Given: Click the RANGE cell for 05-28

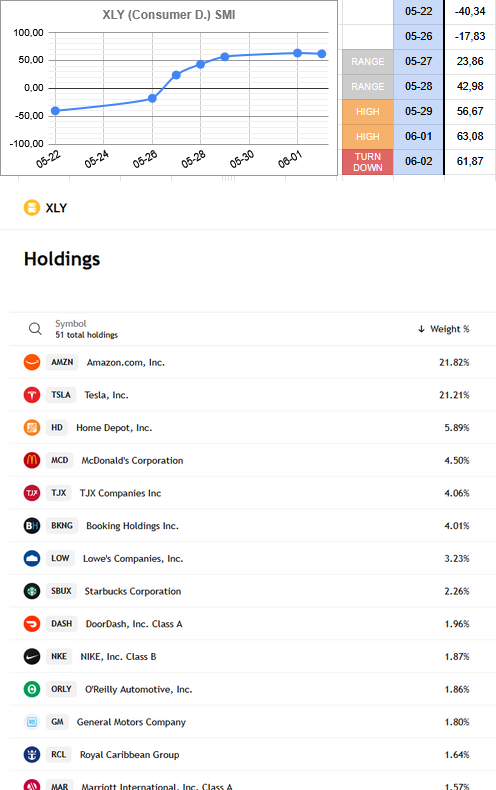Looking at the screenshot, I should coord(367,87).
